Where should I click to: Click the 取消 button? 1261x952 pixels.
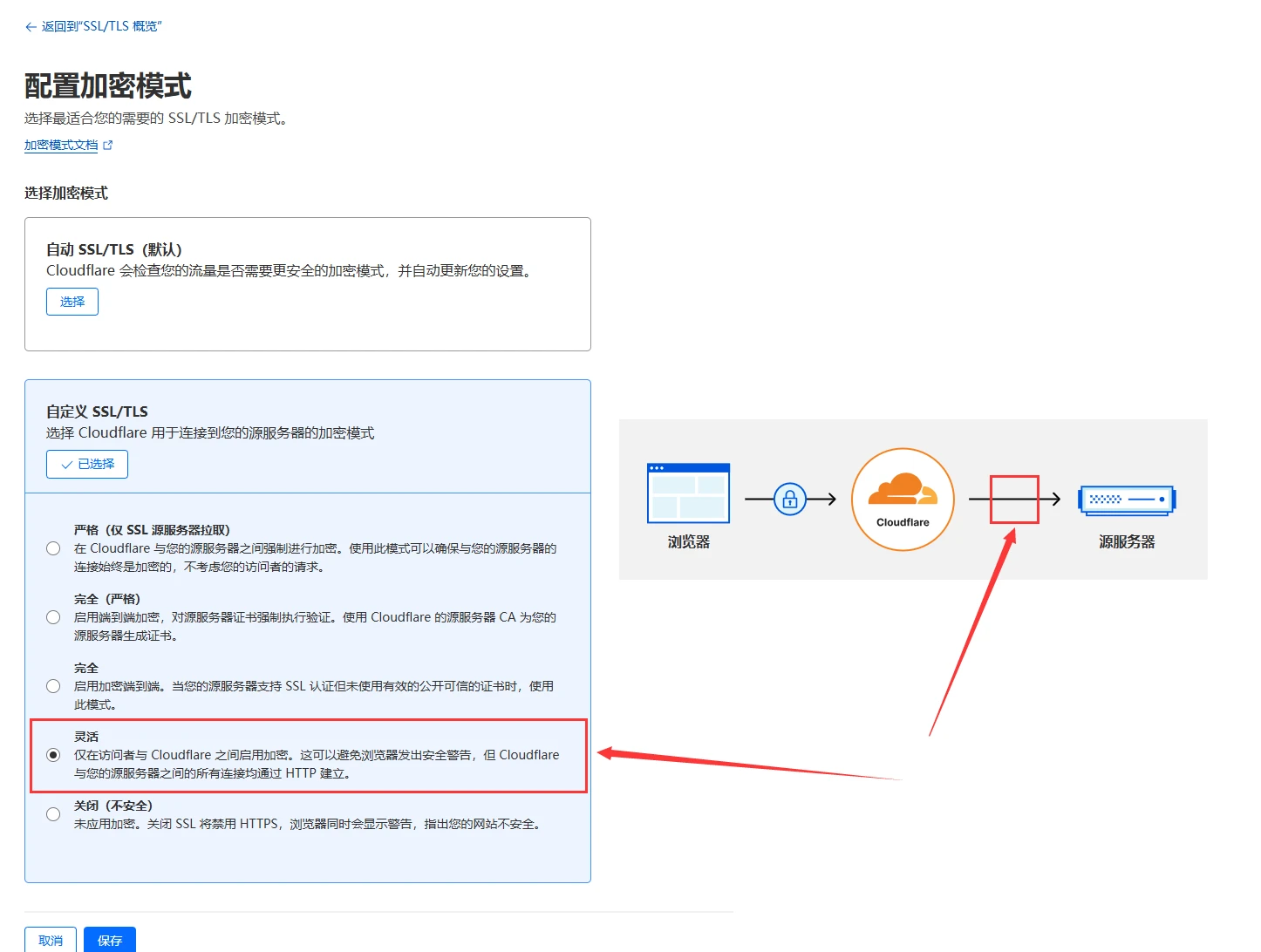click(51, 940)
